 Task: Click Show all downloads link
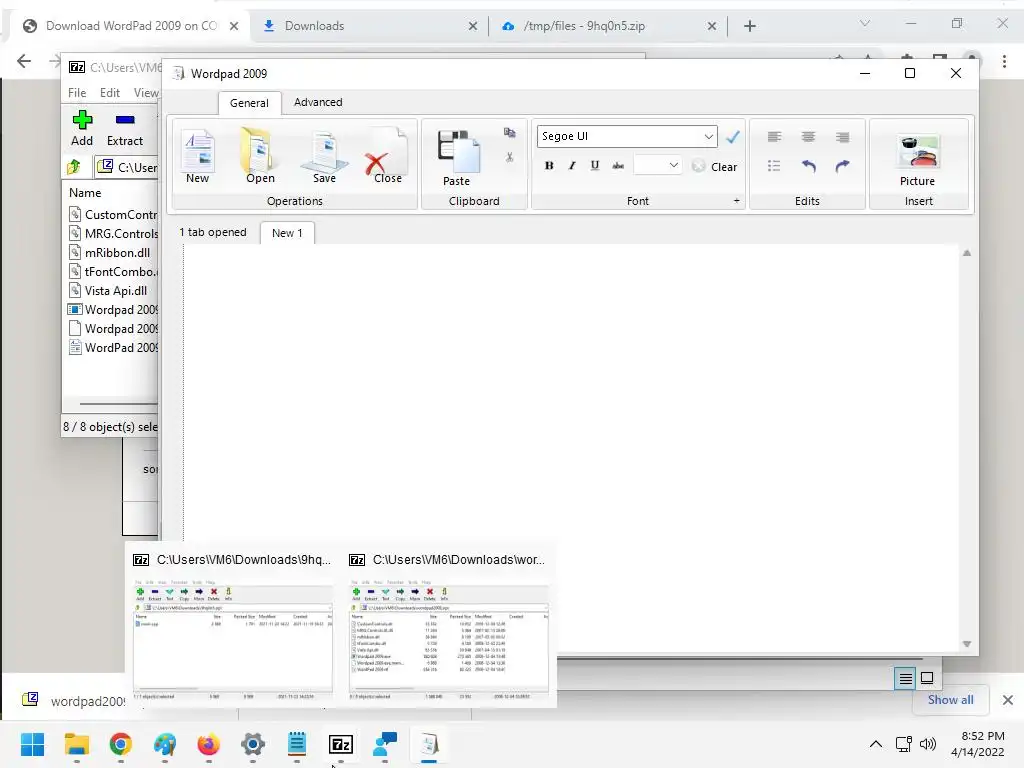(950, 700)
